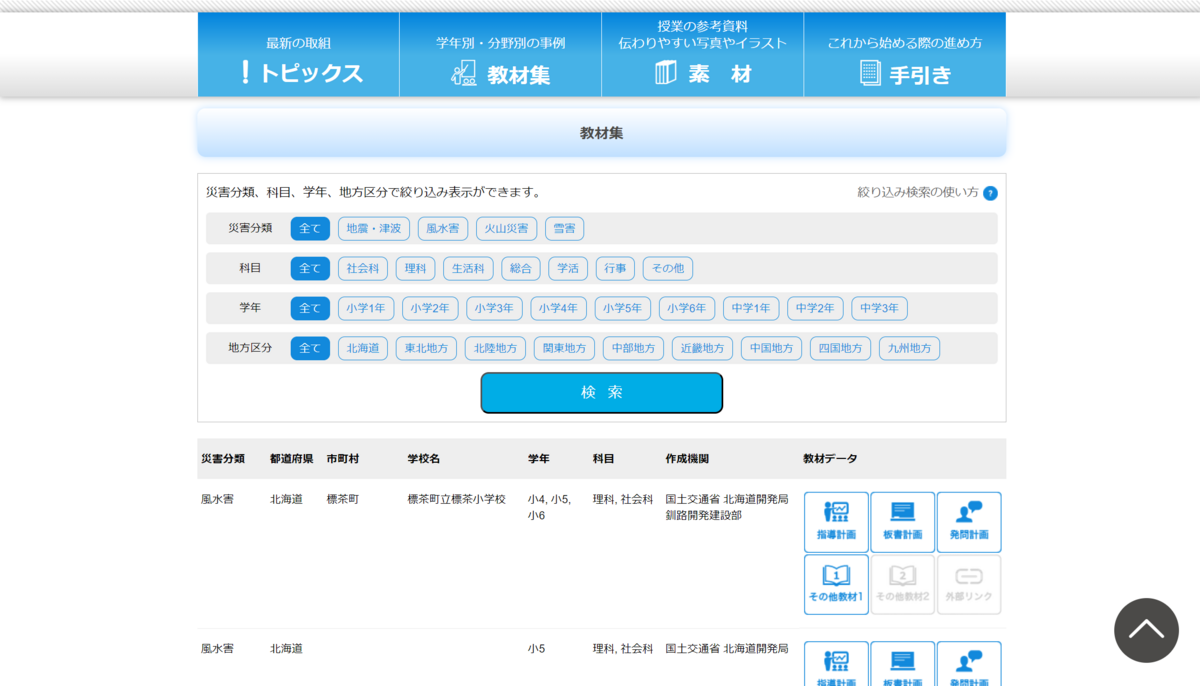Filter by 雪害 disaster type
This screenshot has width=1200, height=686.
pyautogui.click(x=564, y=228)
